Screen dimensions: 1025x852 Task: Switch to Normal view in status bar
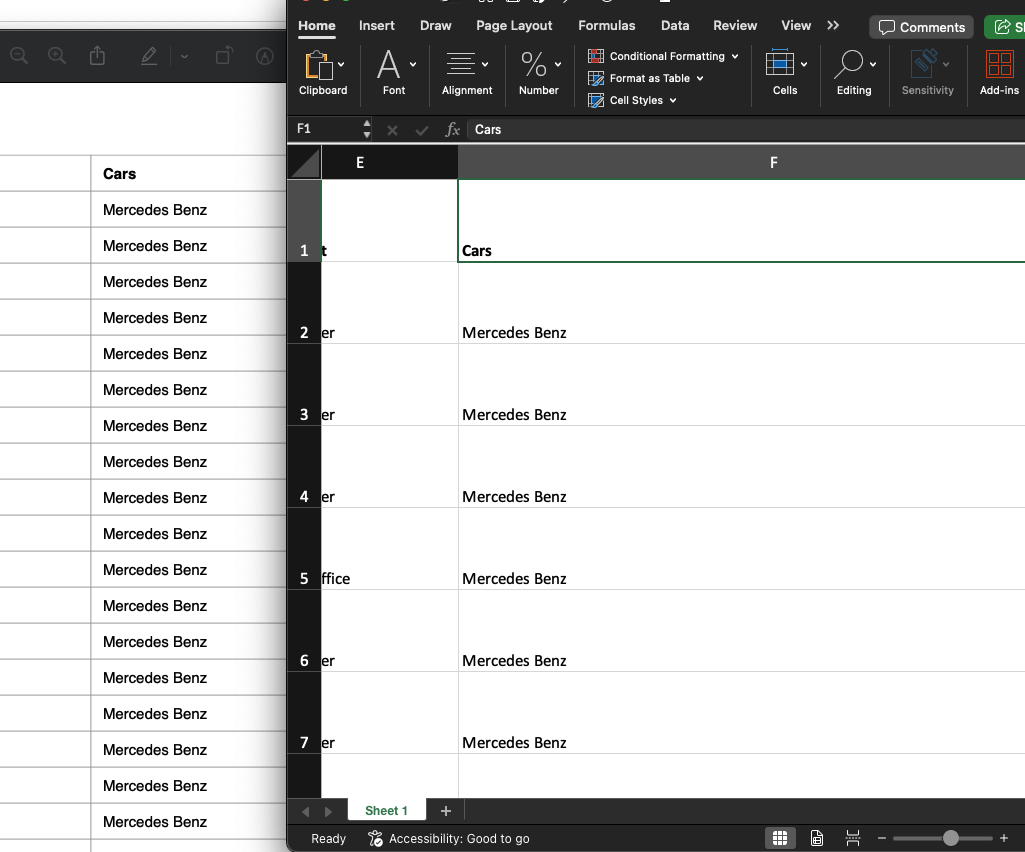pos(780,838)
